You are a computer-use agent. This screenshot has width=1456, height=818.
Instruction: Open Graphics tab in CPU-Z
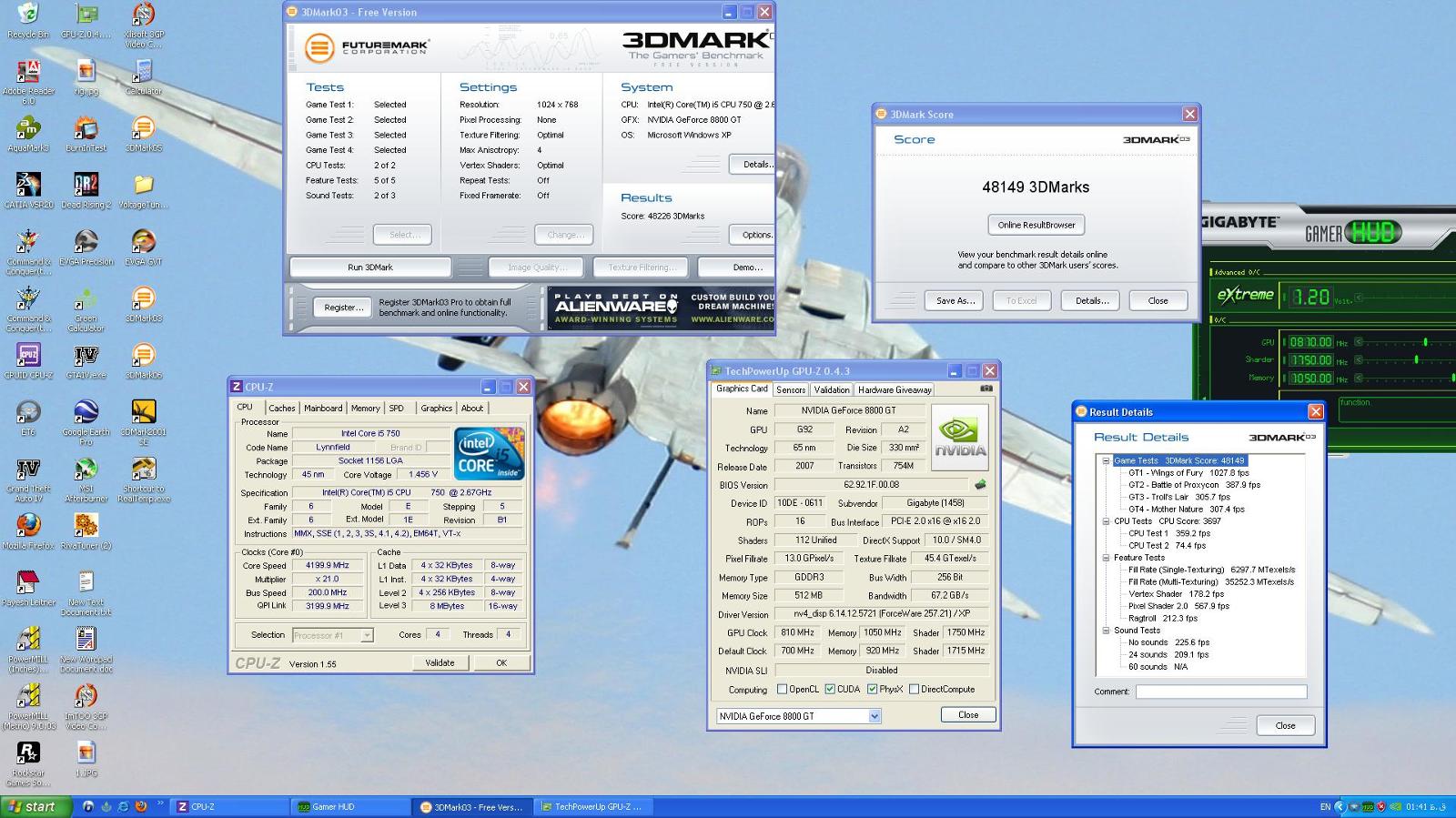pyautogui.click(x=436, y=409)
